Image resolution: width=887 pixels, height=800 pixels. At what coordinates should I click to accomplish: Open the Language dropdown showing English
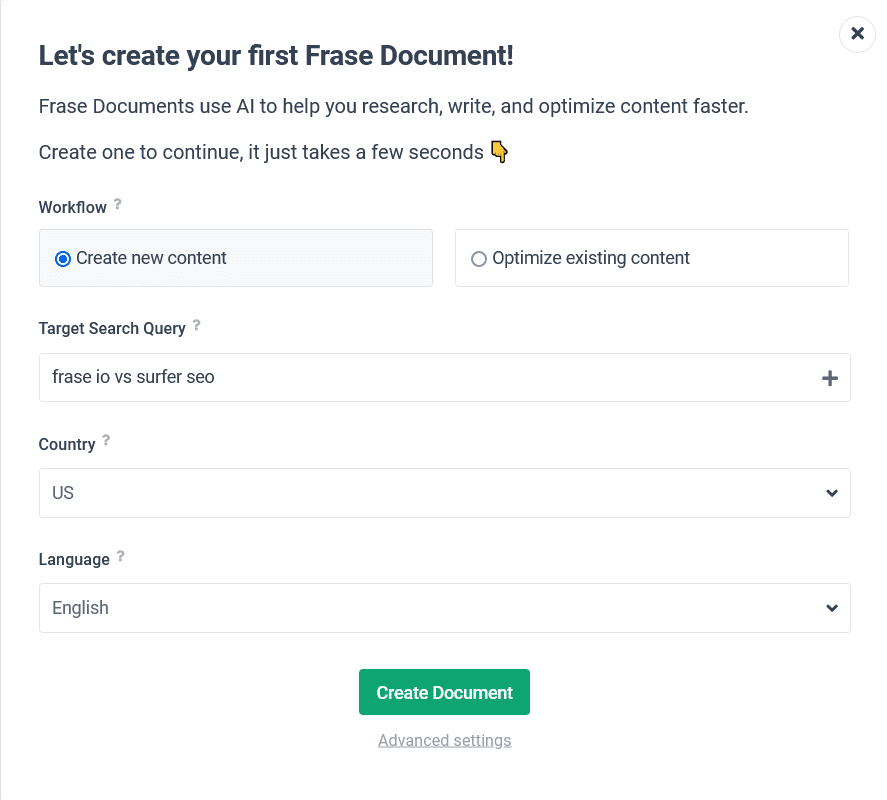pos(444,608)
